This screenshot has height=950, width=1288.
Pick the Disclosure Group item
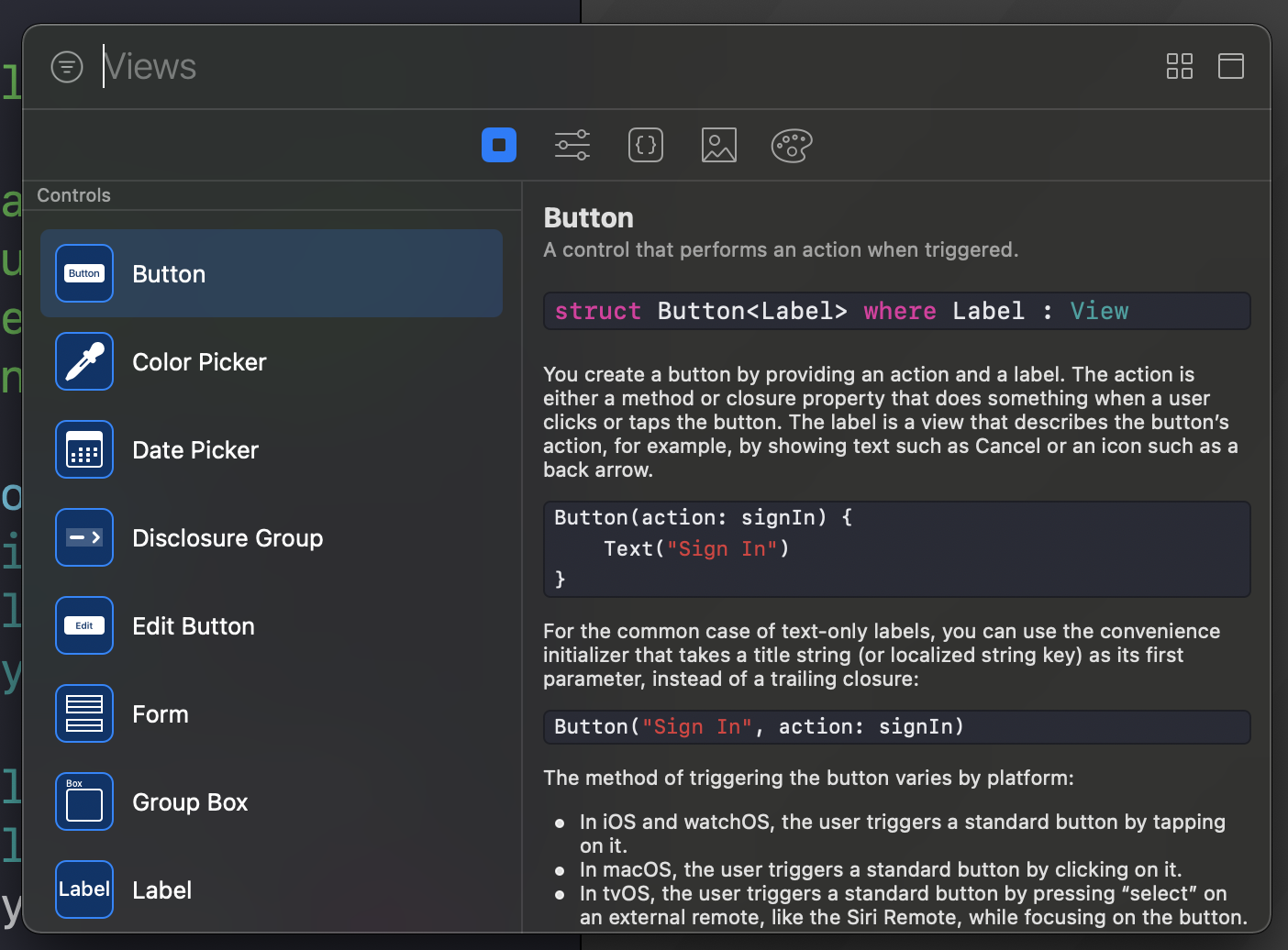pyautogui.click(x=272, y=537)
